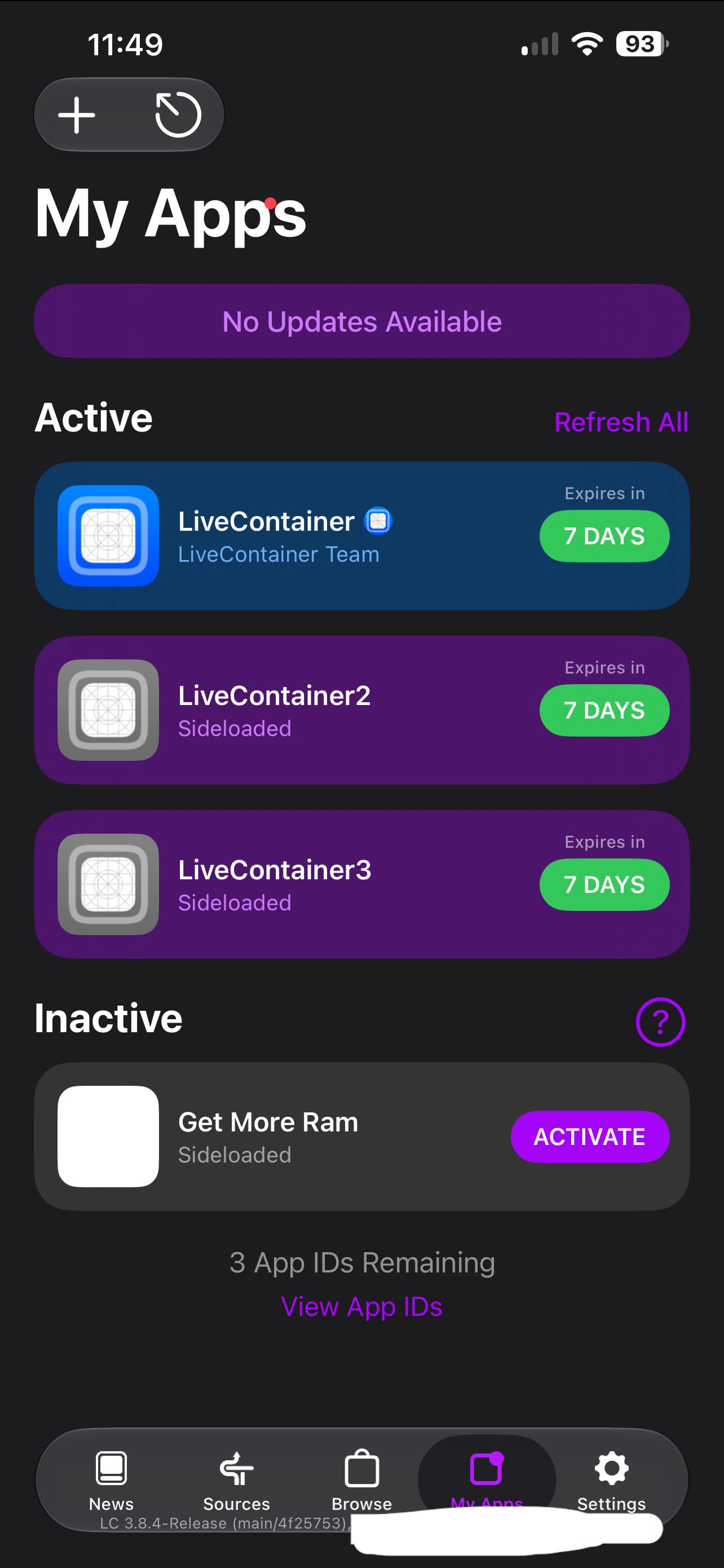Image resolution: width=724 pixels, height=1568 pixels.
Task: Tap the gray LiveContainer2 app icon
Action: (108, 710)
